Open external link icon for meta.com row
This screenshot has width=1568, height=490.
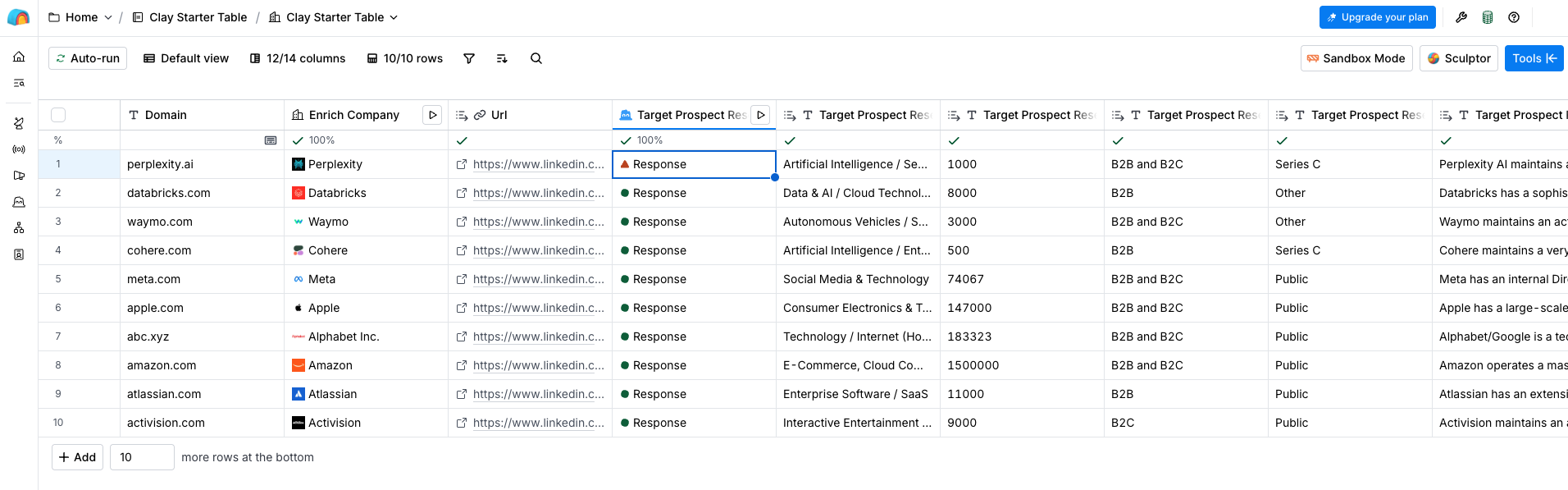(462, 279)
